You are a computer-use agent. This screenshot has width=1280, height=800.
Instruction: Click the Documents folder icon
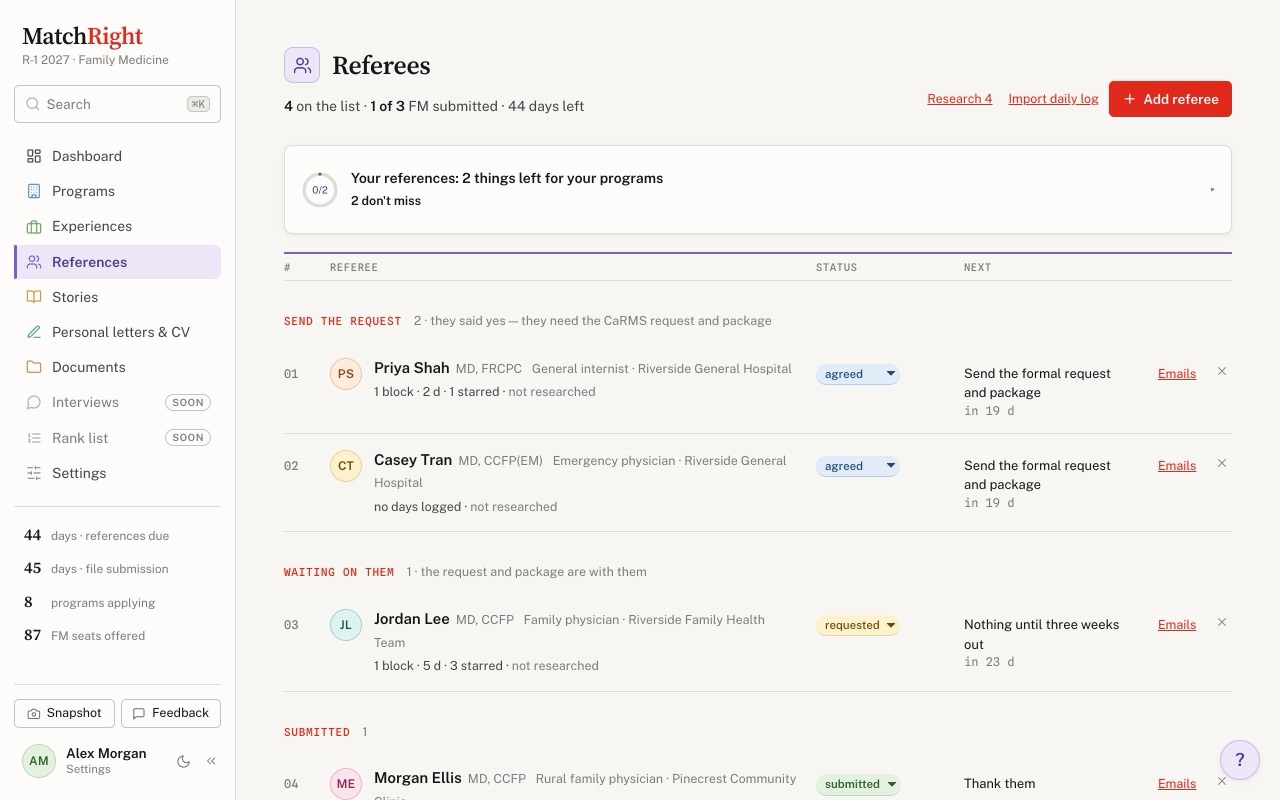tap(34, 367)
